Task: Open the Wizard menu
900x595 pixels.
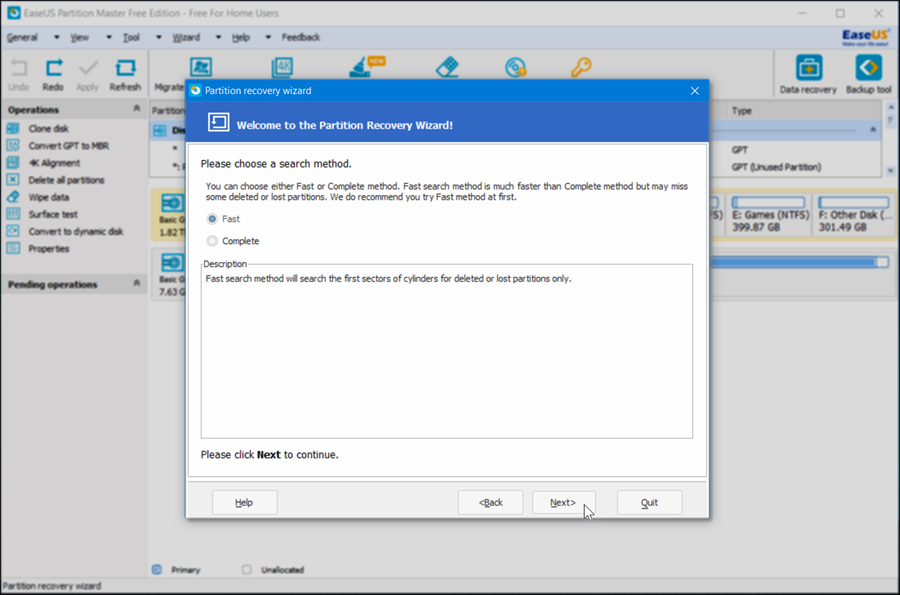Action: point(186,37)
